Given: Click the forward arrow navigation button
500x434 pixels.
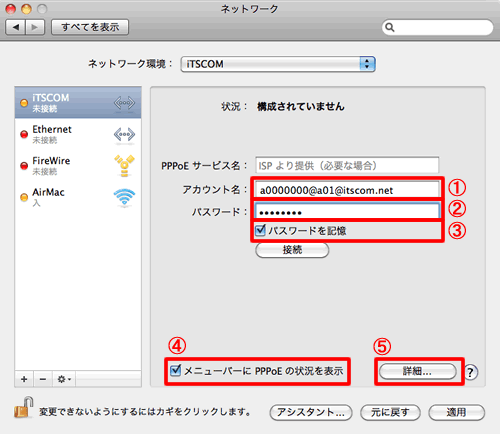Looking at the screenshot, I should point(35,27).
